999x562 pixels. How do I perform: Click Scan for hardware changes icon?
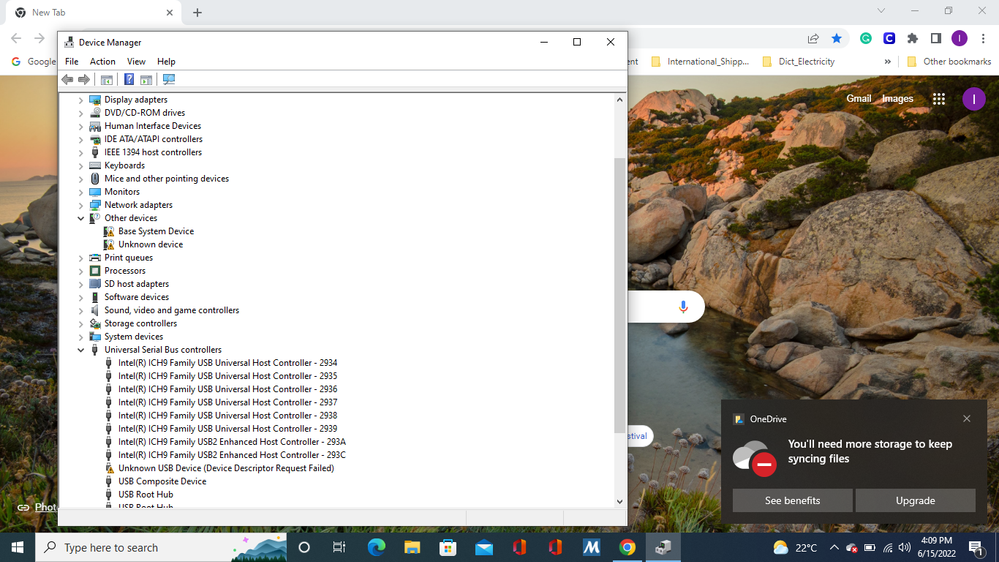click(169, 80)
